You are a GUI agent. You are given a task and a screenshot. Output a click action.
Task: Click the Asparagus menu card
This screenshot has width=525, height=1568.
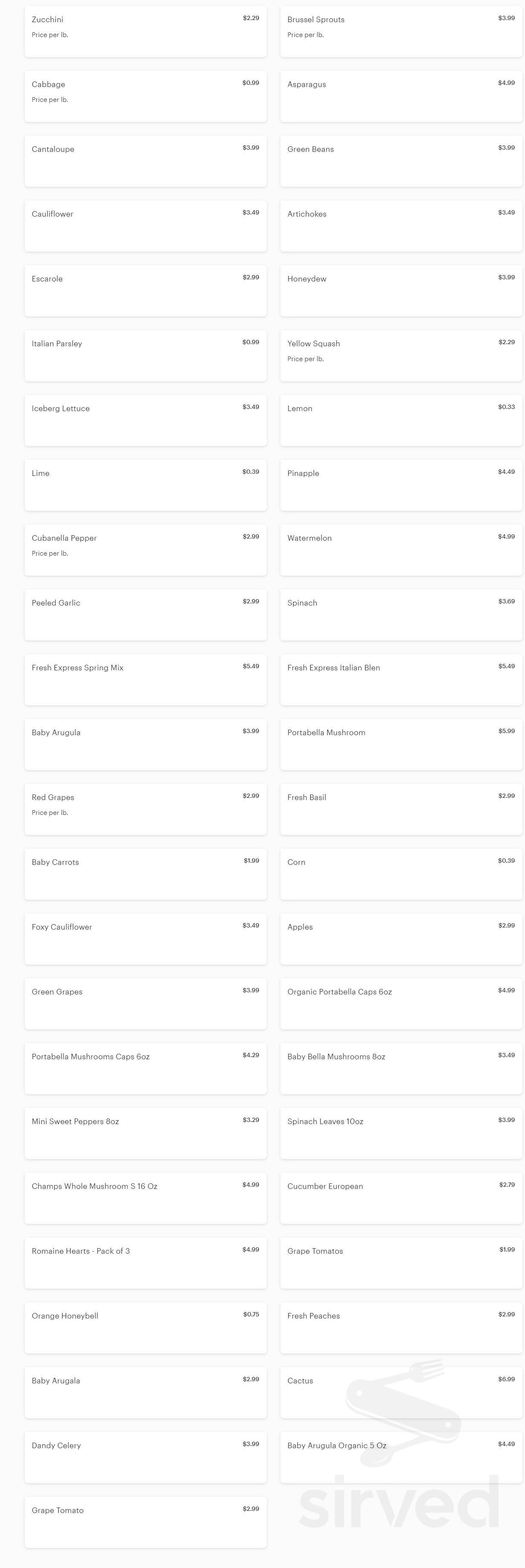pyautogui.click(x=401, y=96)
